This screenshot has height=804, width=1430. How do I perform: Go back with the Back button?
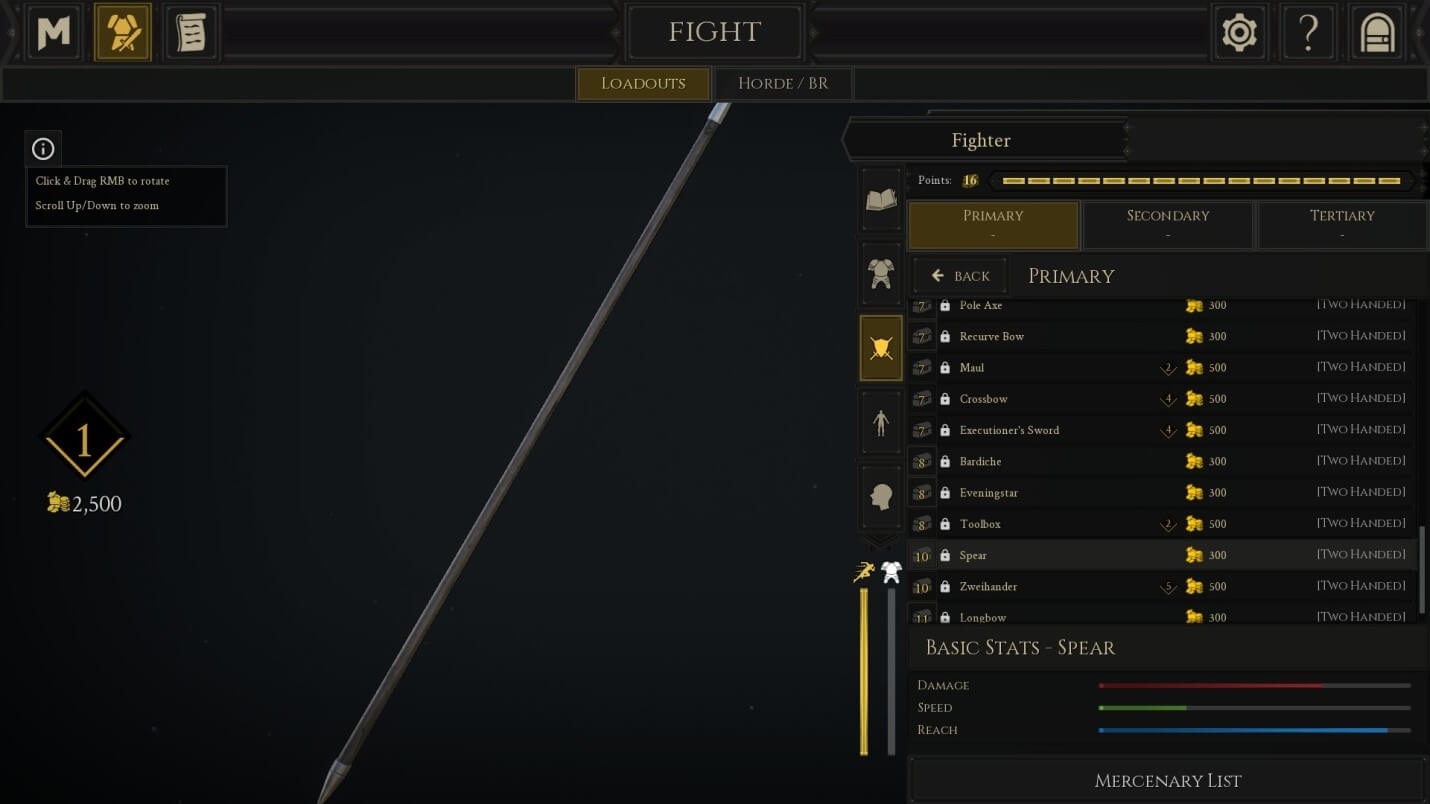(x=960, y=276)
